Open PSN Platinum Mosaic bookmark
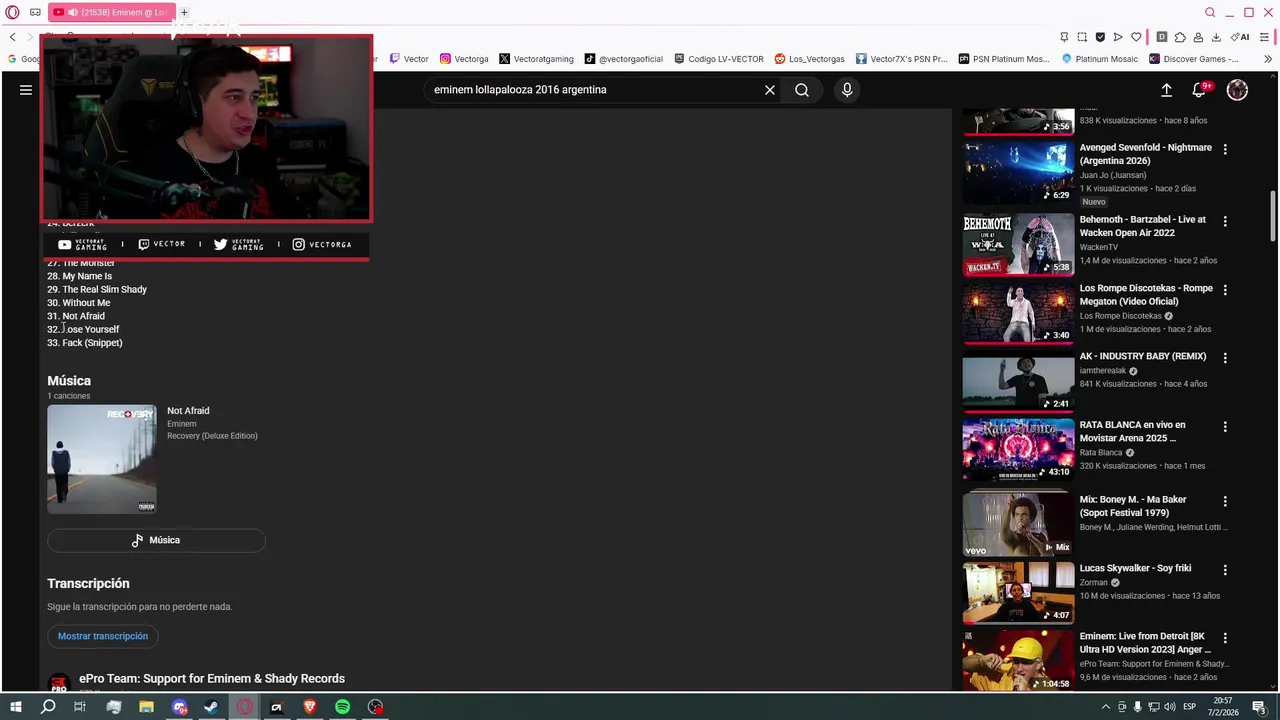 click(1004, 59)
